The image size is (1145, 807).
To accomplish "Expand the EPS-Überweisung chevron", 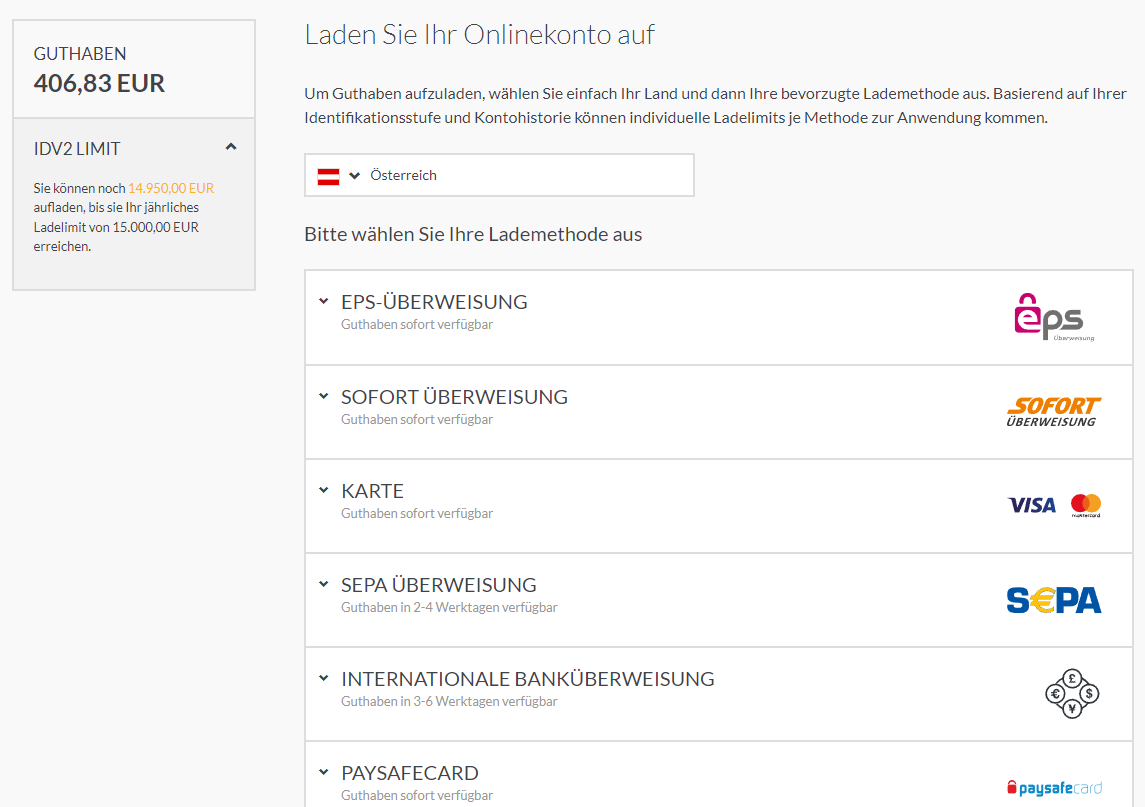I will [x=323, y=301].
